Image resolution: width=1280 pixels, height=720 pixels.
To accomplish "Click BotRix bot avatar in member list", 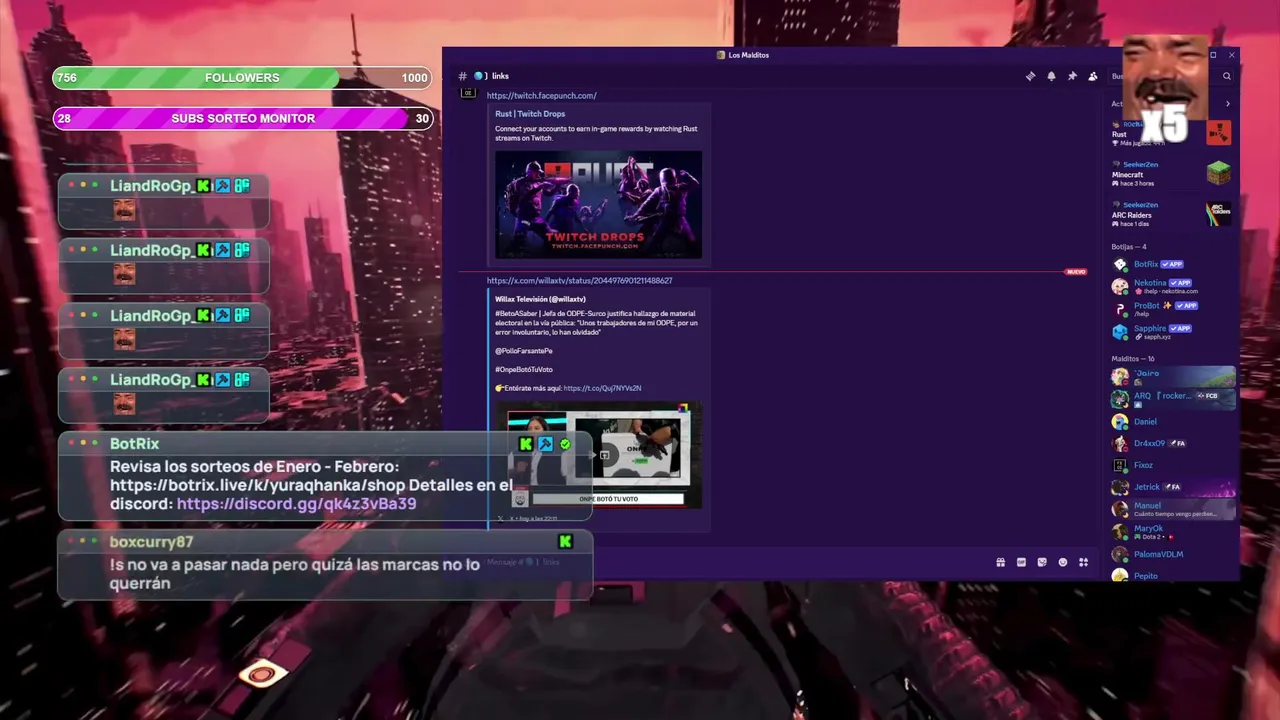I will 1120,265.
